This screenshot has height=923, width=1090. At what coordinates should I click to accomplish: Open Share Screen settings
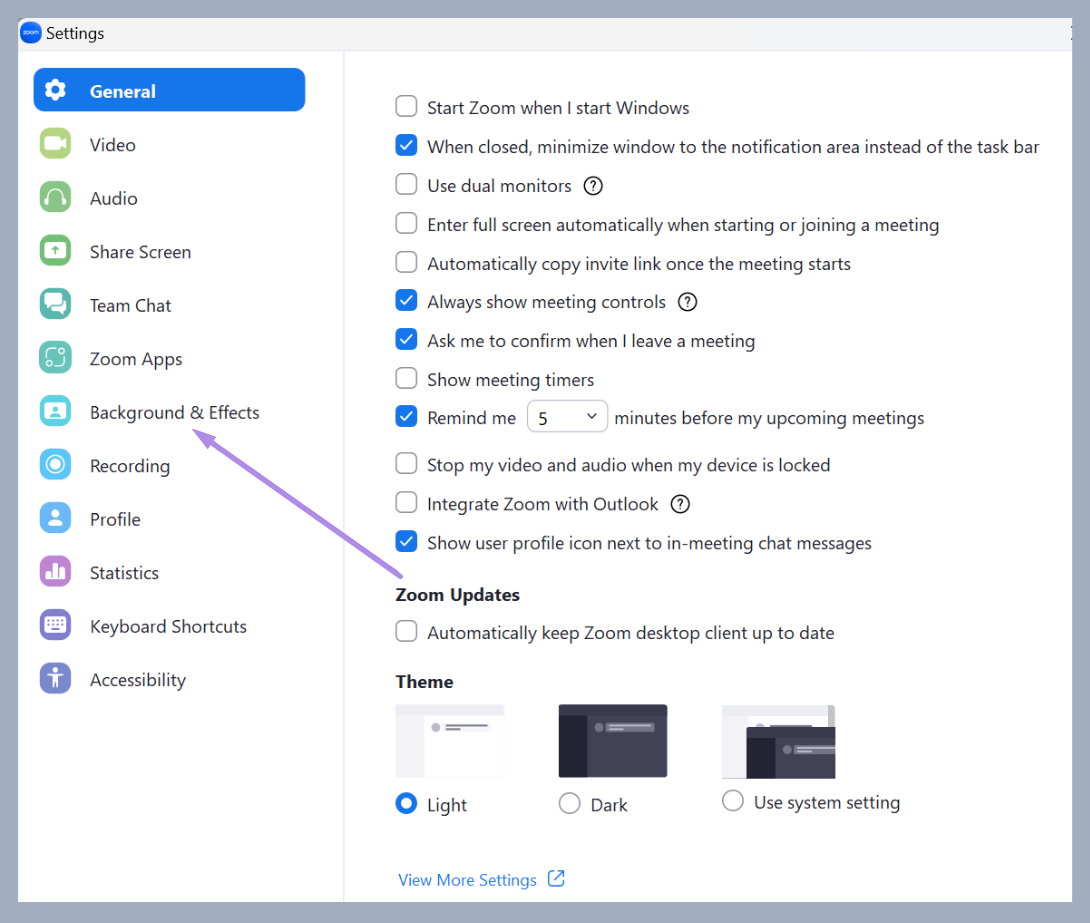[x=169, y=251]
